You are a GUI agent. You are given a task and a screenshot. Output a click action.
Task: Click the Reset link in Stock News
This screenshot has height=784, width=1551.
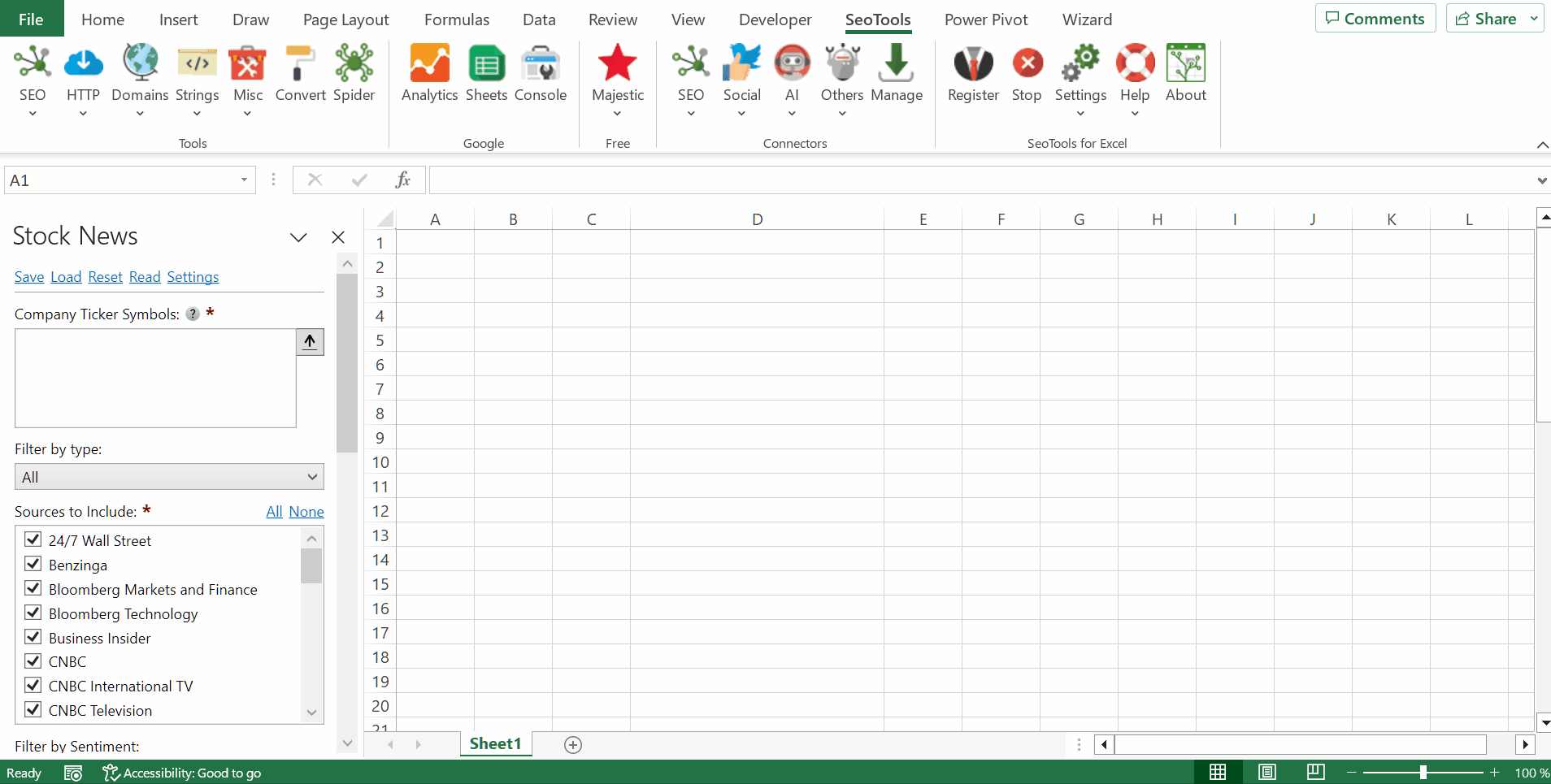105,277
